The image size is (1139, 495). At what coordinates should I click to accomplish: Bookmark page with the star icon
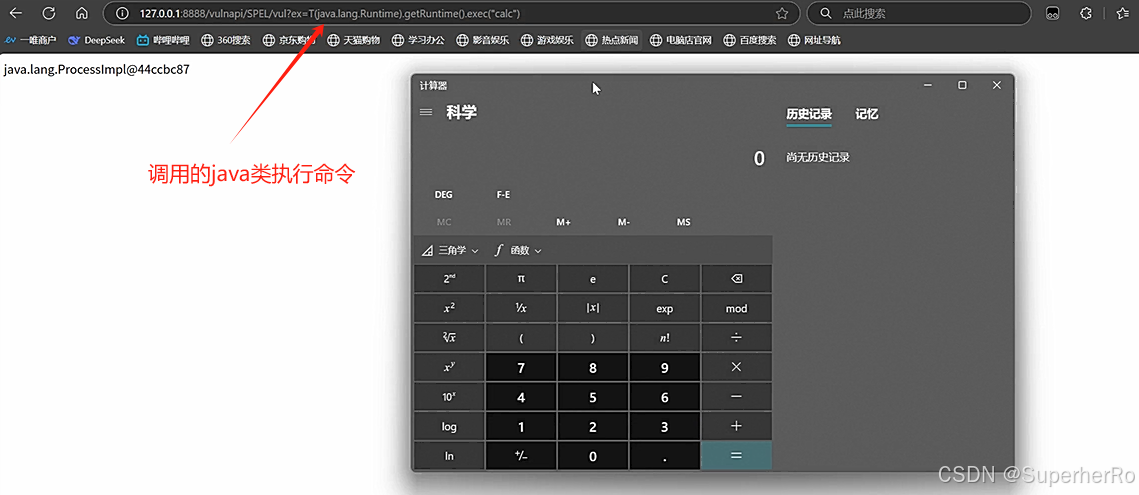click(x=782, y=13)
